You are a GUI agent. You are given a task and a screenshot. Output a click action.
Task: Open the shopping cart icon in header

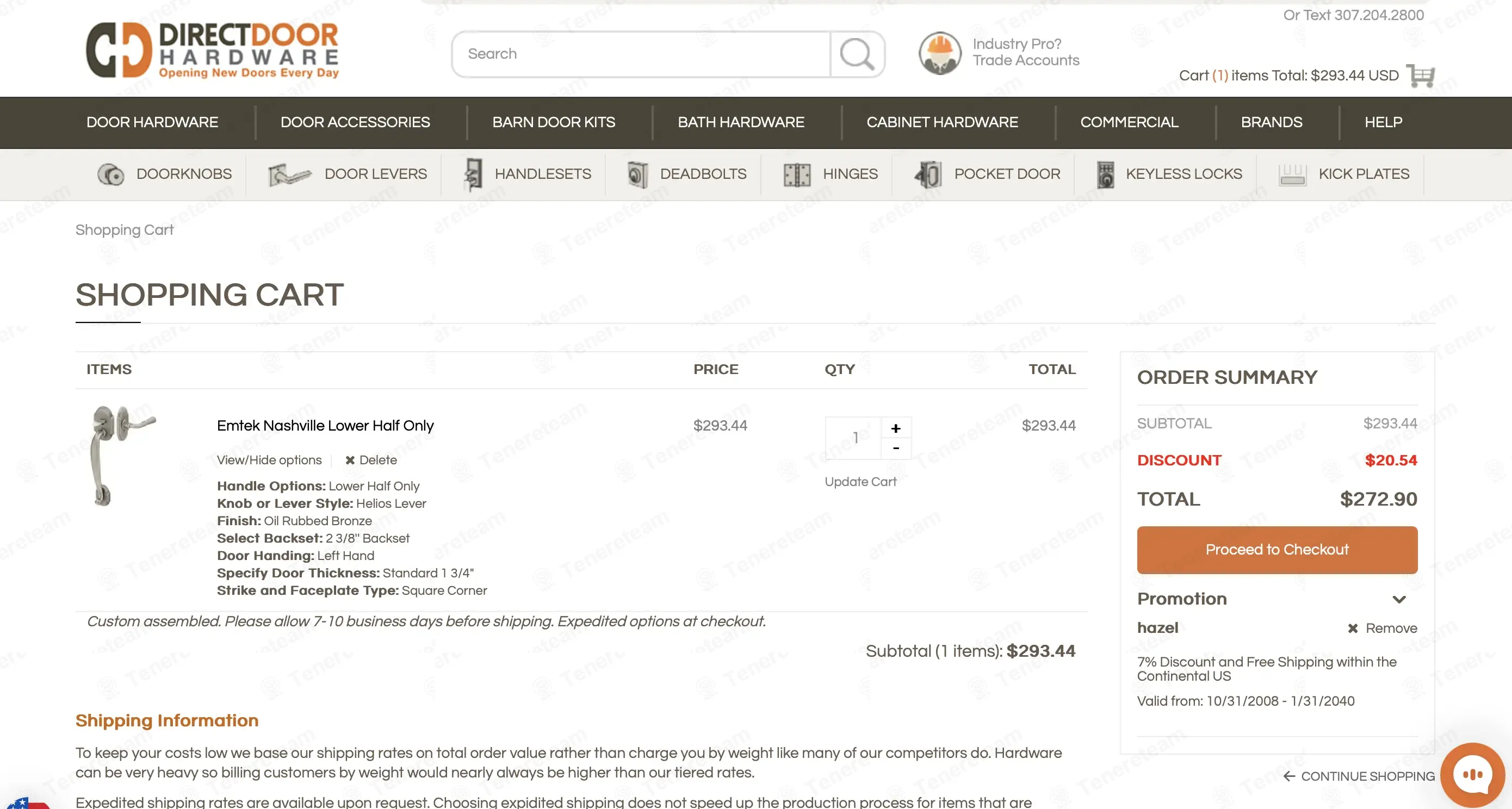[x=1421, y=76]
